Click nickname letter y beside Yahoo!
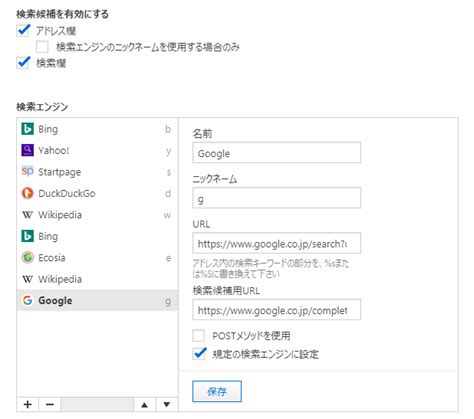The height and width of the screenshot is (419, 474). pyautogui.click(x=169, y=151)
